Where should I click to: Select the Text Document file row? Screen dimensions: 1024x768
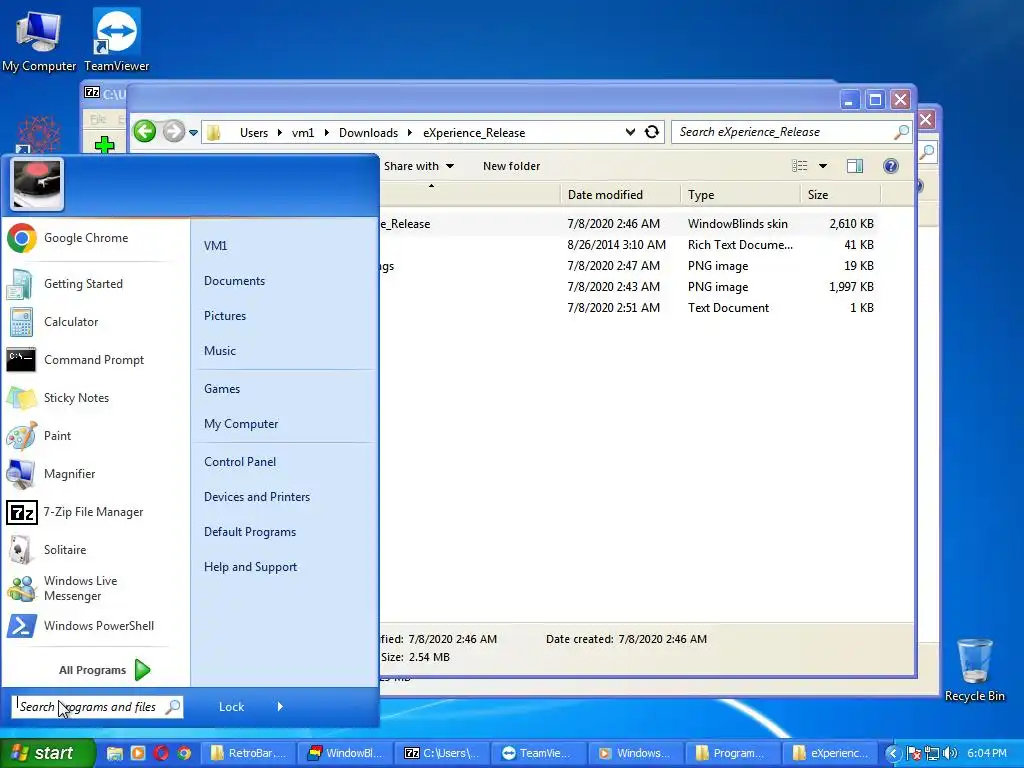click(627, 308)
